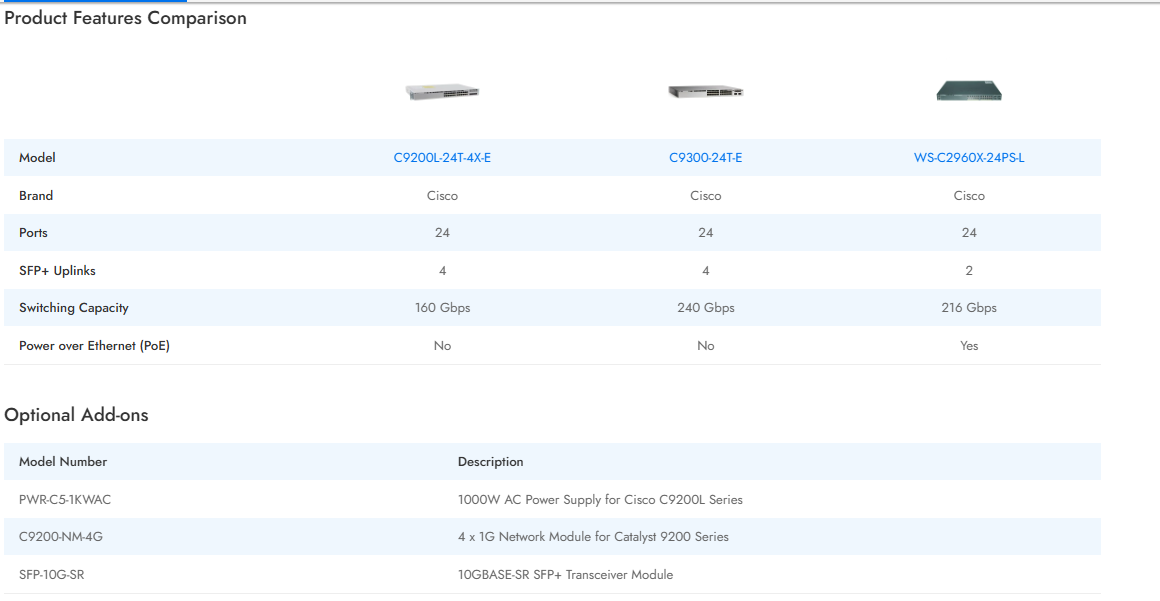Click the Switching Capacity row label
Image resolution: width=1160 pixels, height=601 pixels.
[74, 308]
